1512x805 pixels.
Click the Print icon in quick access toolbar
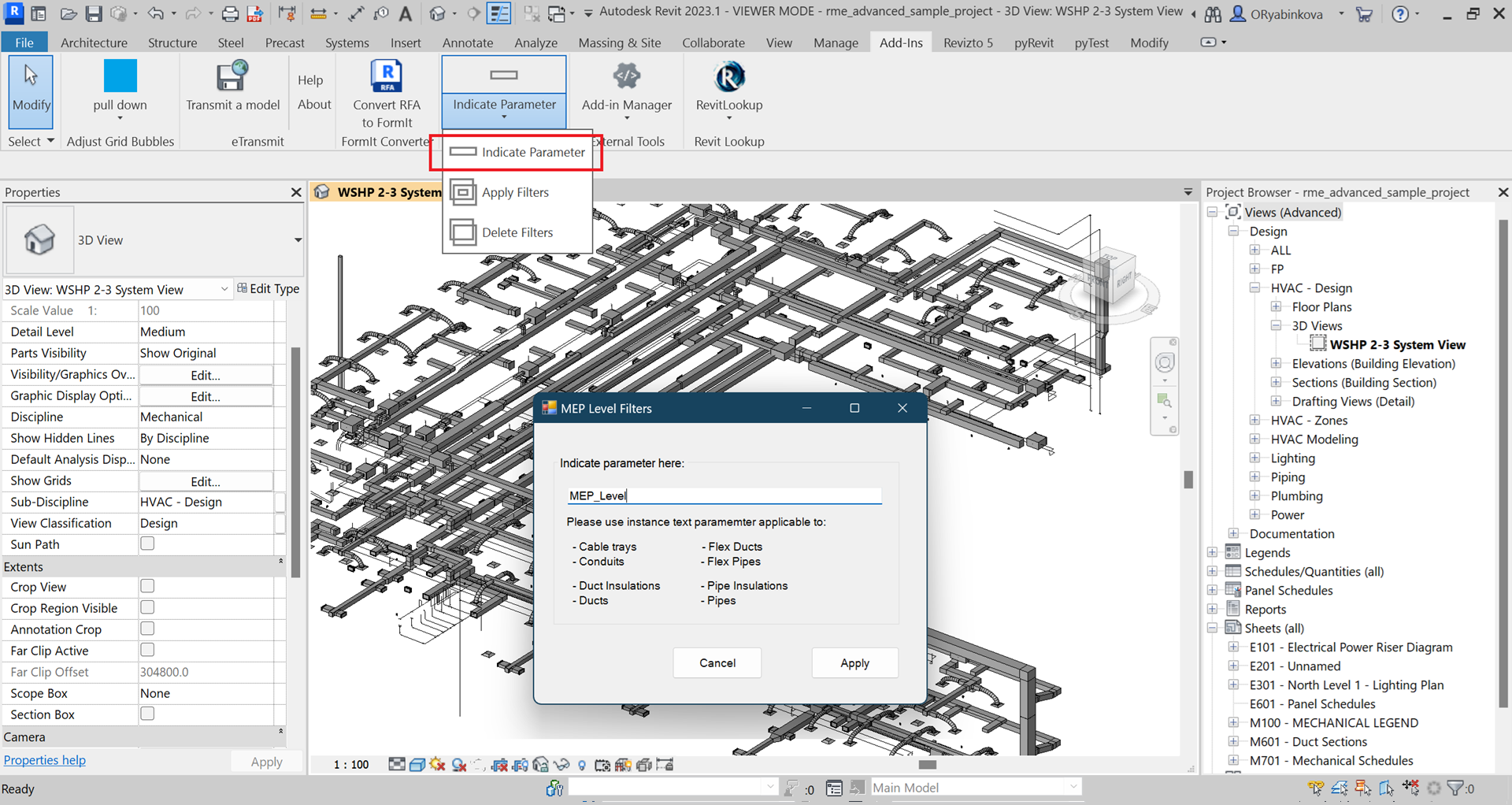230,13
